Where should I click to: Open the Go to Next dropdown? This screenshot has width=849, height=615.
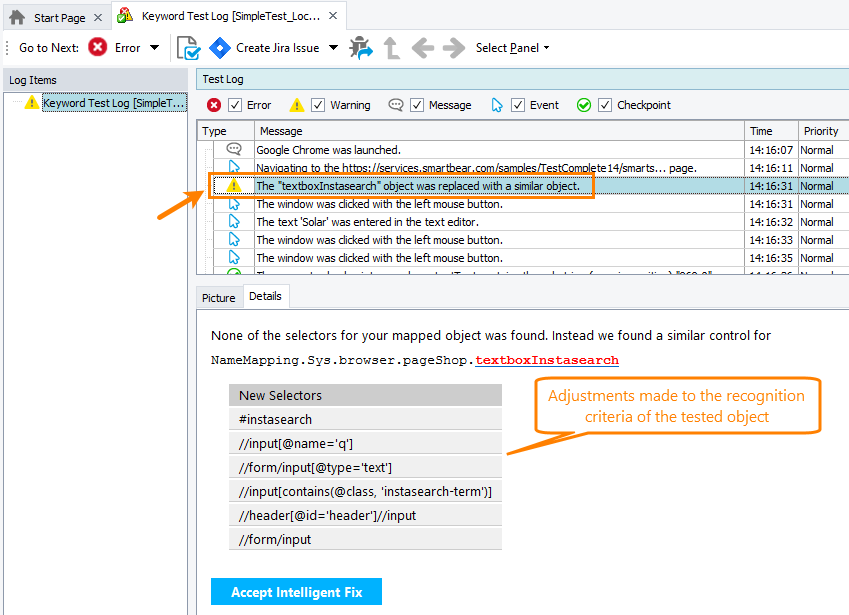click(x=155, y=47)
